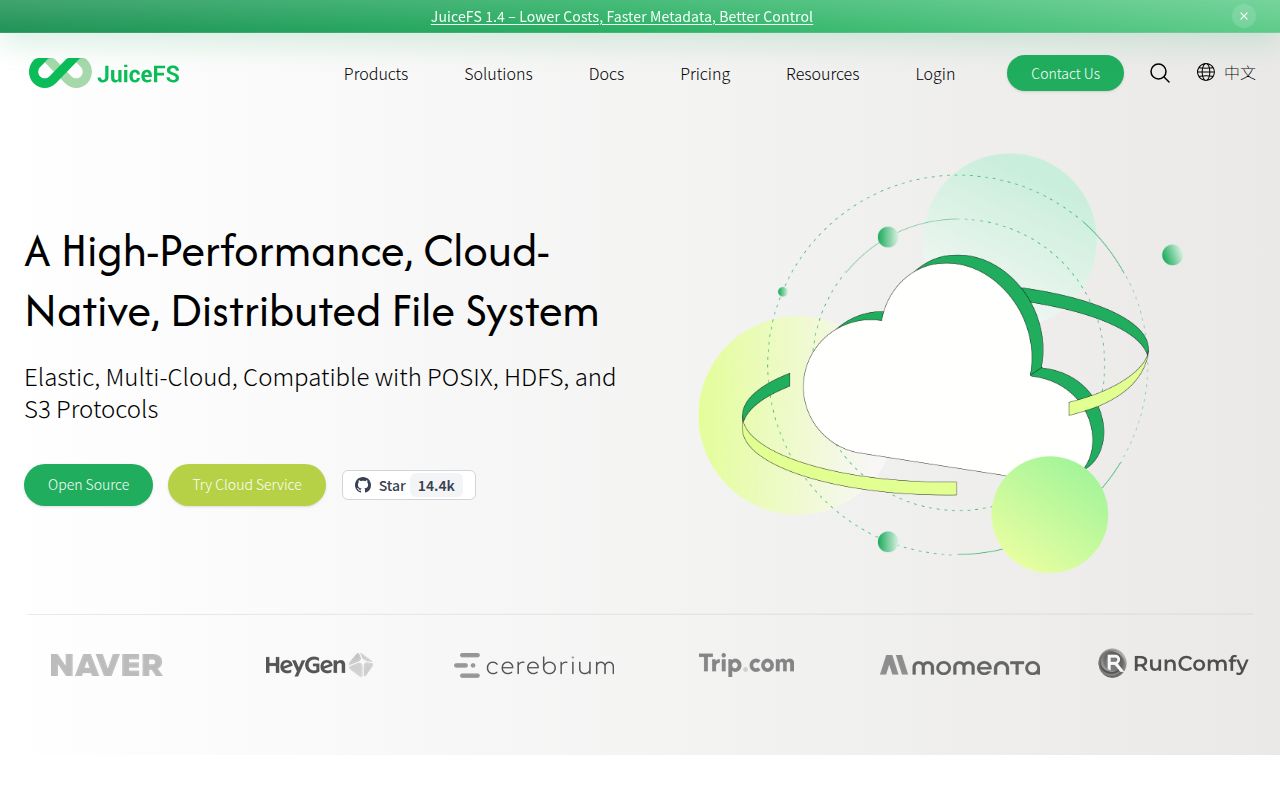
Task: Open the Solutions menu
Action: pyautogui.click(x=498, y=74)
